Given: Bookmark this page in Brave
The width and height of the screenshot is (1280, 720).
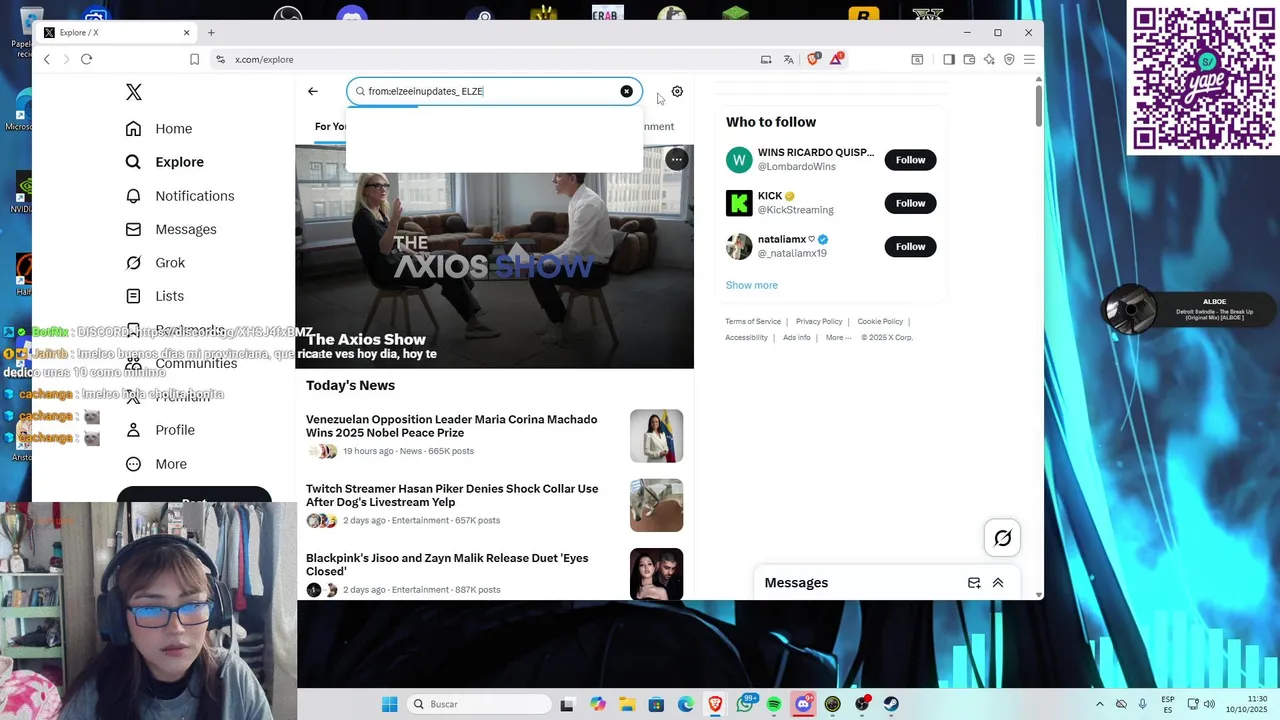Looking at the screenshot, I should pyautogui.click(x=194, y=59).
